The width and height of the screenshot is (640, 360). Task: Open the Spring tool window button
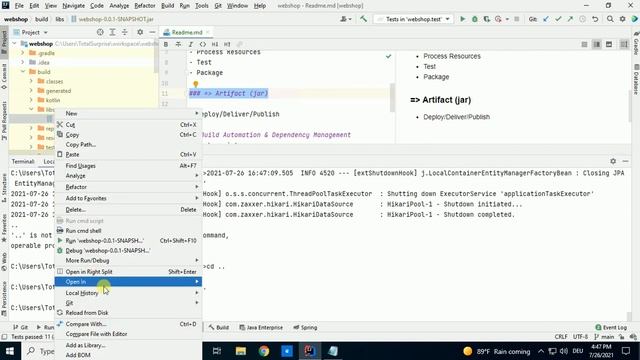point(305,327)
